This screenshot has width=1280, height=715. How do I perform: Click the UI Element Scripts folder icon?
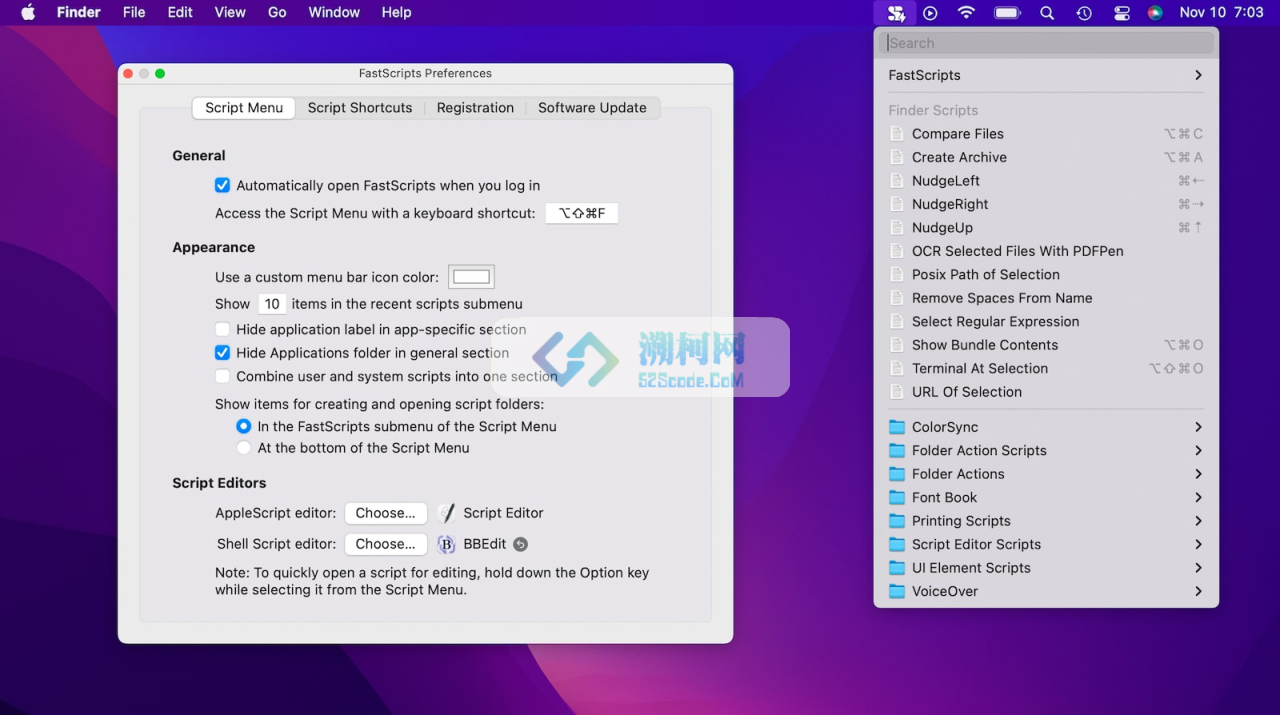coord(897,568)
